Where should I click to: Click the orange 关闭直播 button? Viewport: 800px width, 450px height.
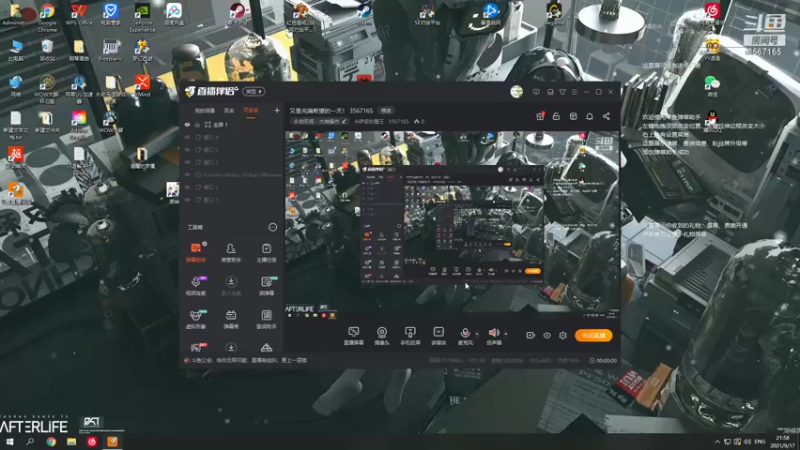593,335
